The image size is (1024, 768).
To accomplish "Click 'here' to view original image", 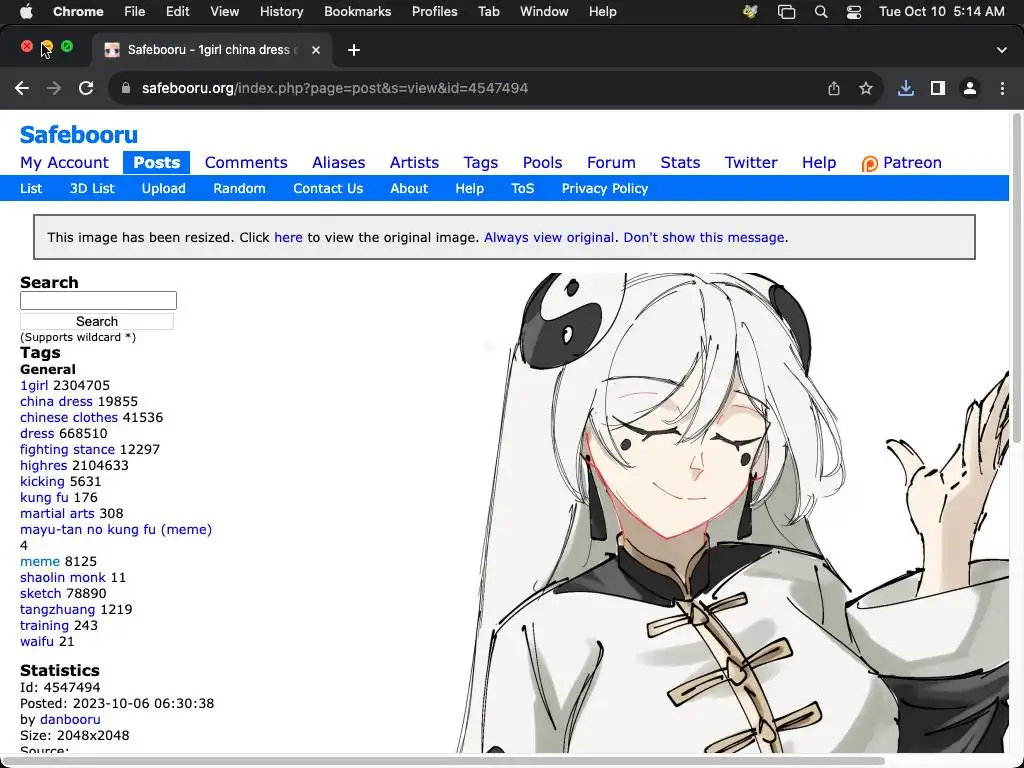I will [288, 238].
